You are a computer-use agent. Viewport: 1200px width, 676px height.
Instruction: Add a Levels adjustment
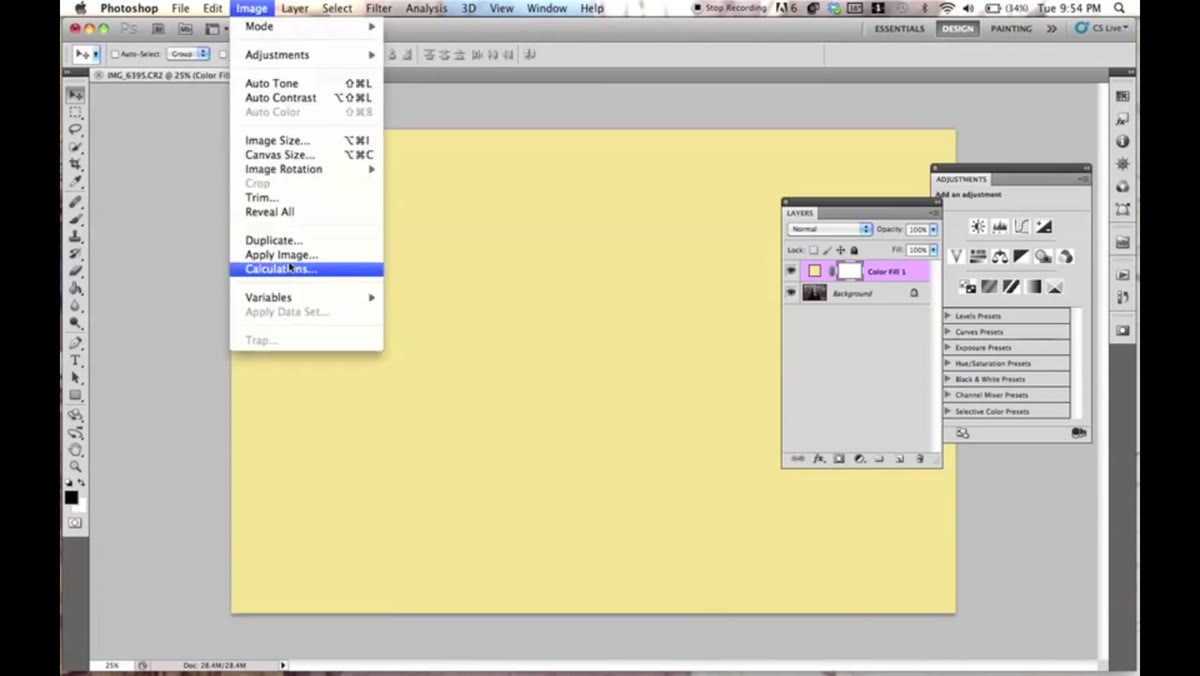tap(1000, 227)
